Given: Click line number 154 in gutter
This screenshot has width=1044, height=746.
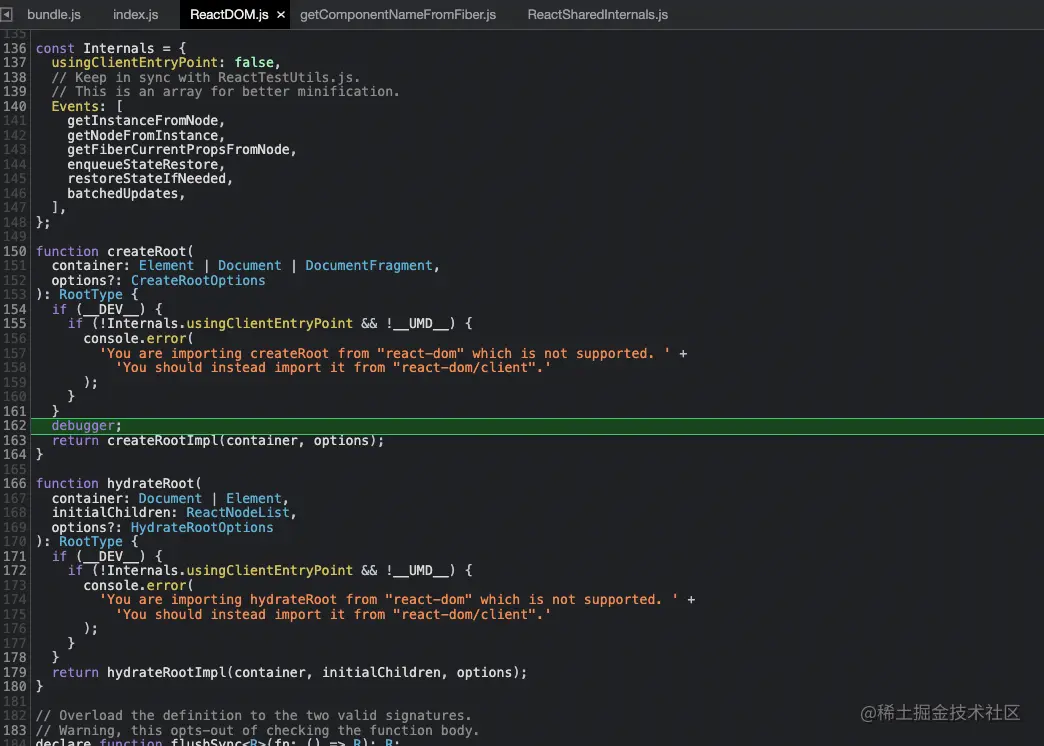Looking at the screenshot, I should click(x=15, y=309).
